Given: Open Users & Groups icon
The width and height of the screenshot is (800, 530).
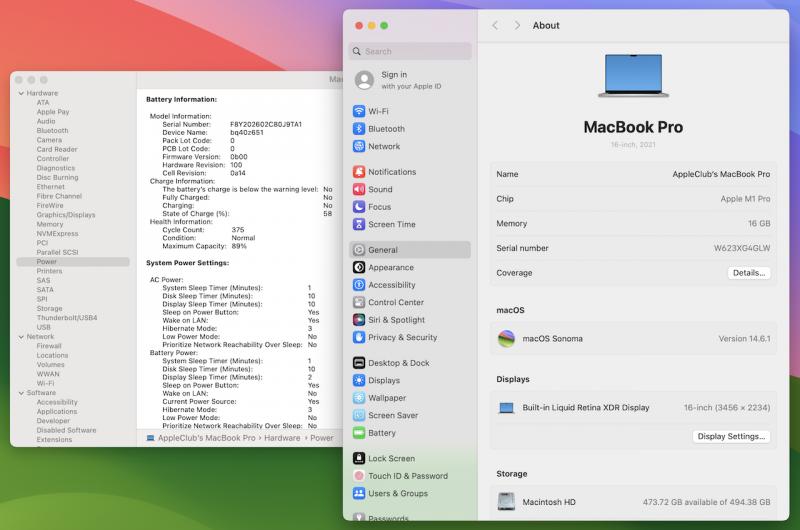Looking at the screenshot, I should coord(359,493).
